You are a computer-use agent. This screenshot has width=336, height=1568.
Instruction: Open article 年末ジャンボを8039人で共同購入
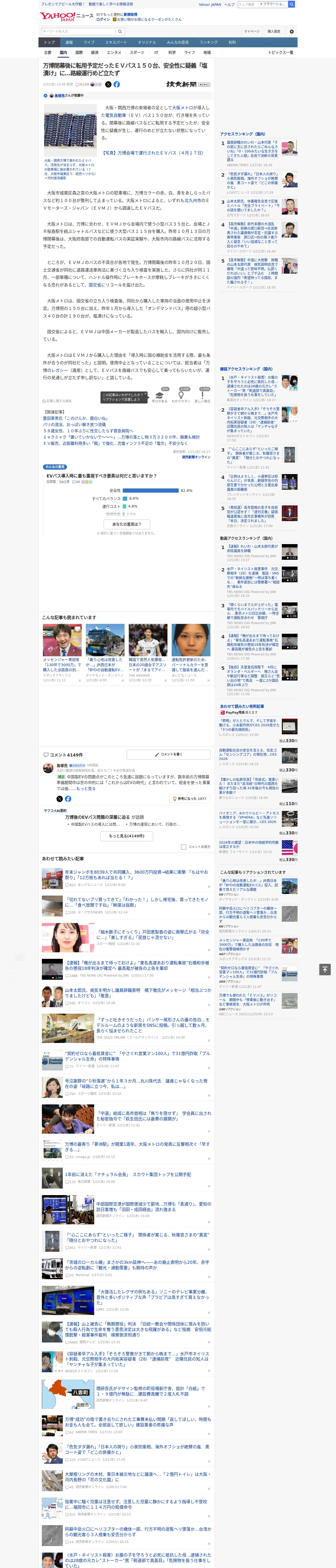point(137,875)
